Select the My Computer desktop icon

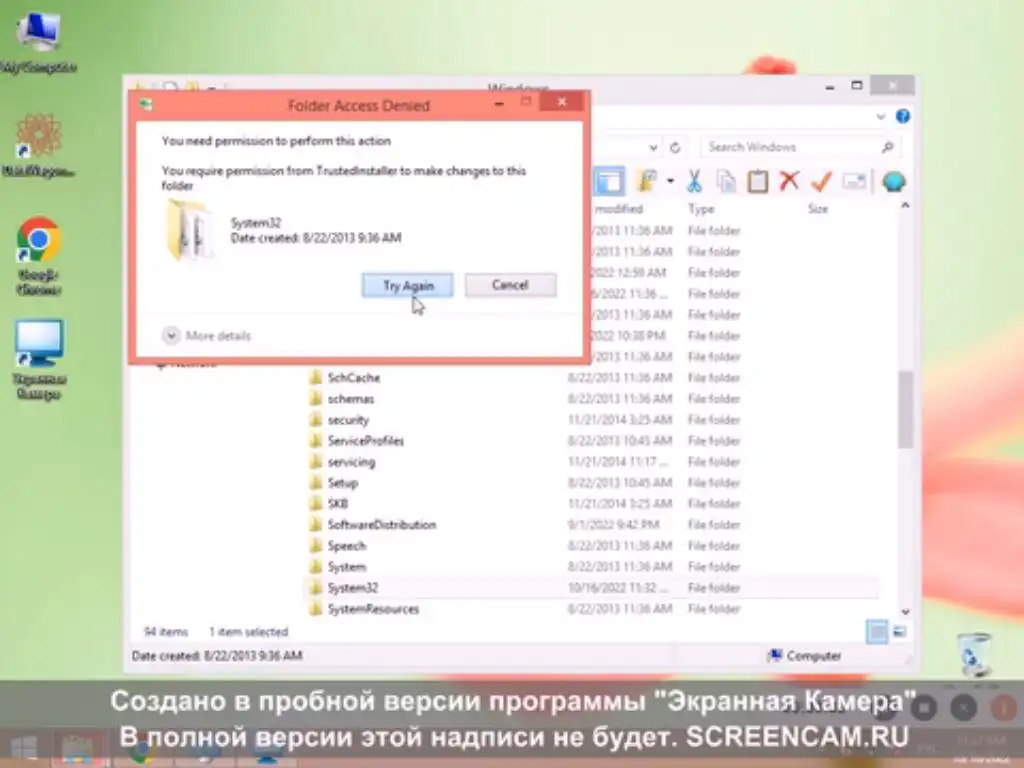pos(39,42)
